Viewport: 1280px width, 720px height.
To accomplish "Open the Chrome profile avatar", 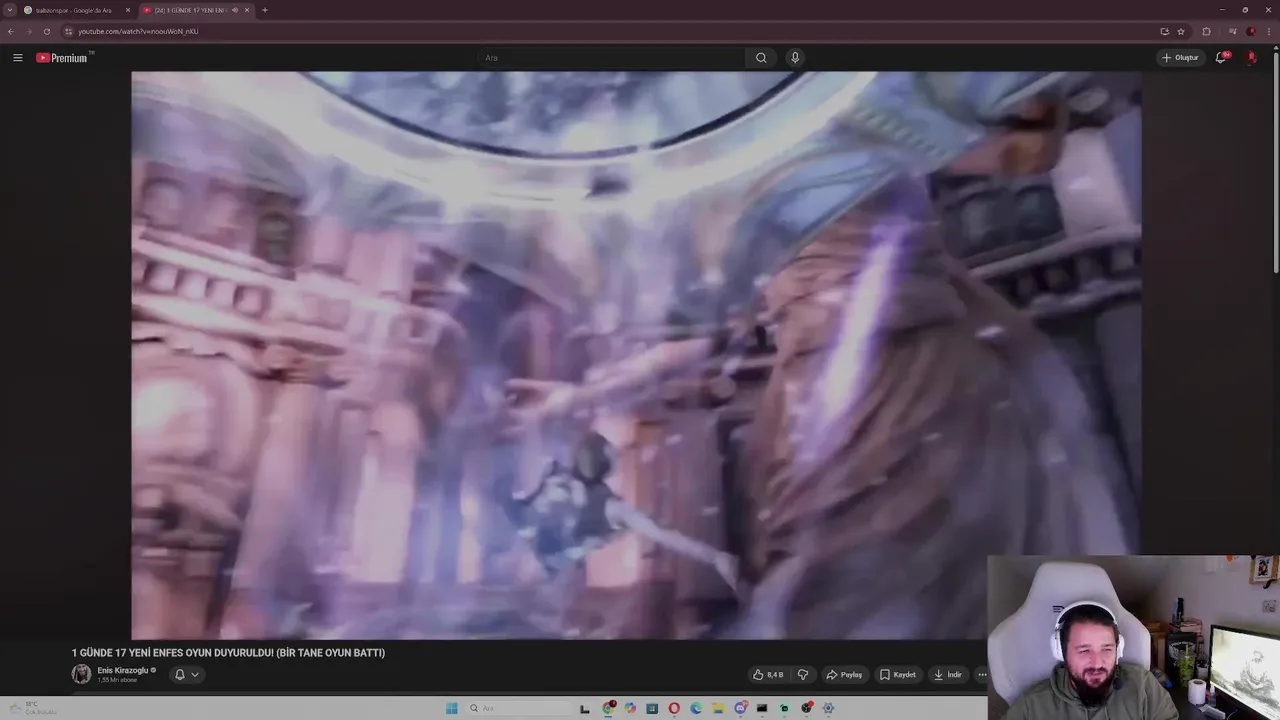I will 1251,31.
